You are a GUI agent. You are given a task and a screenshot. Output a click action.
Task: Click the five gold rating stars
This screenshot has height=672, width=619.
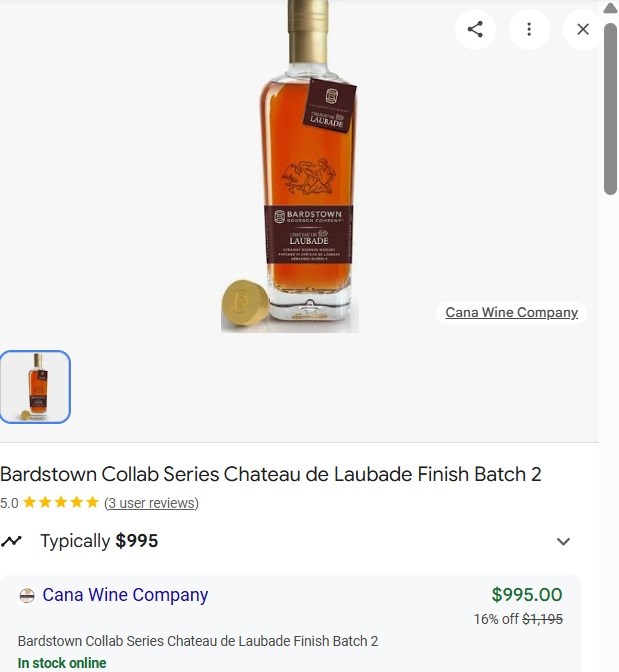pos(61,502)
